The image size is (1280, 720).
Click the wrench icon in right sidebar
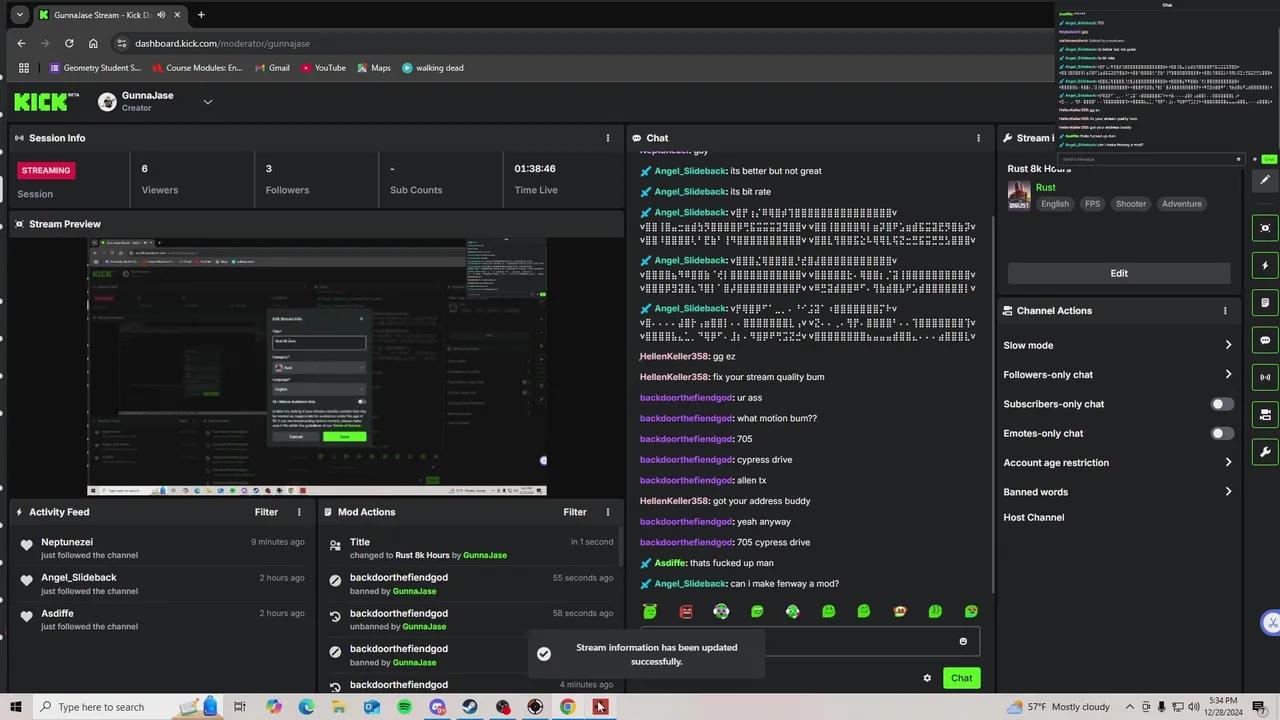[x=1265, y=452]
